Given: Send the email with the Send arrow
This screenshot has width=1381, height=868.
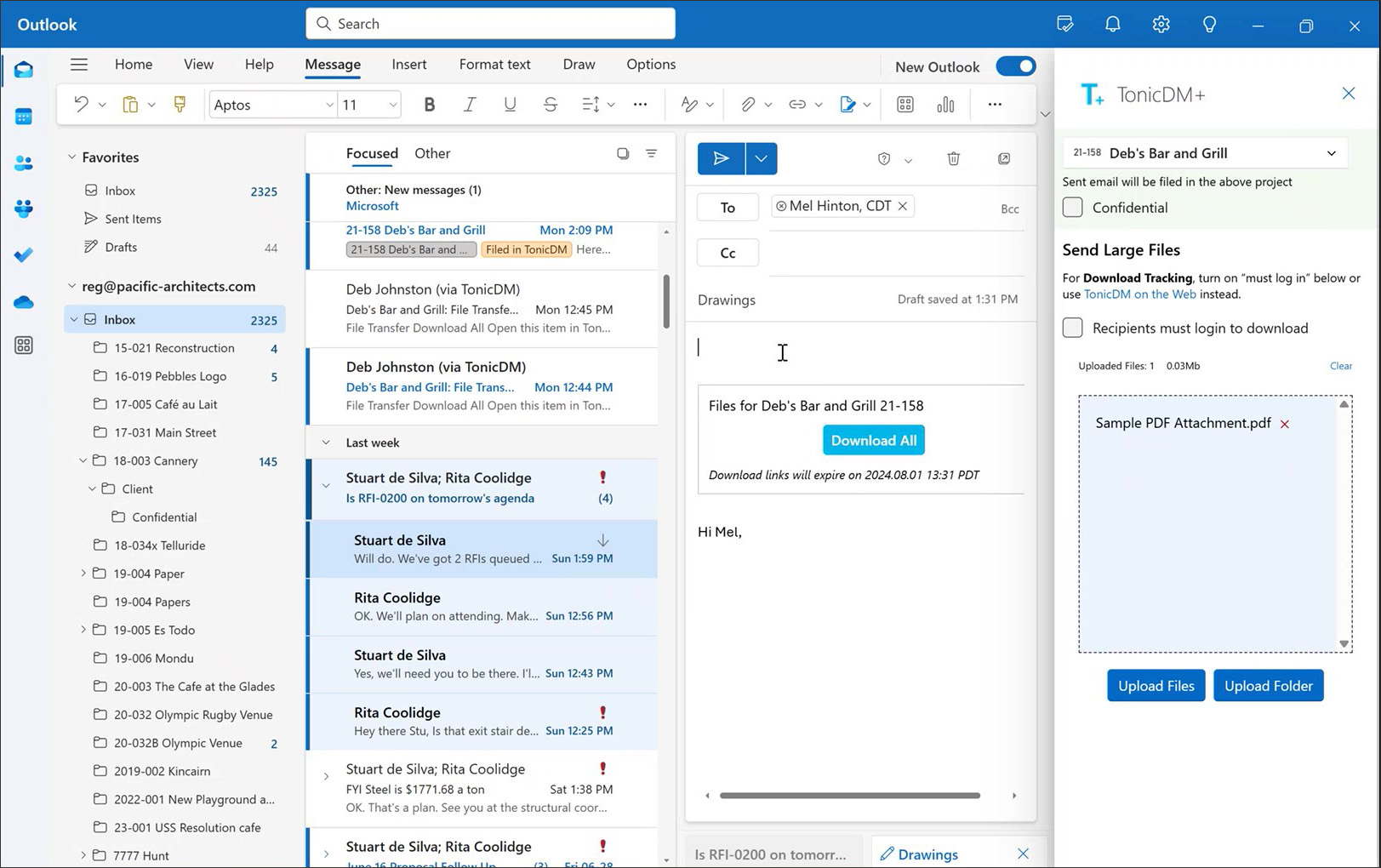Looking at the screenshot, I should (x=721, y=158).
